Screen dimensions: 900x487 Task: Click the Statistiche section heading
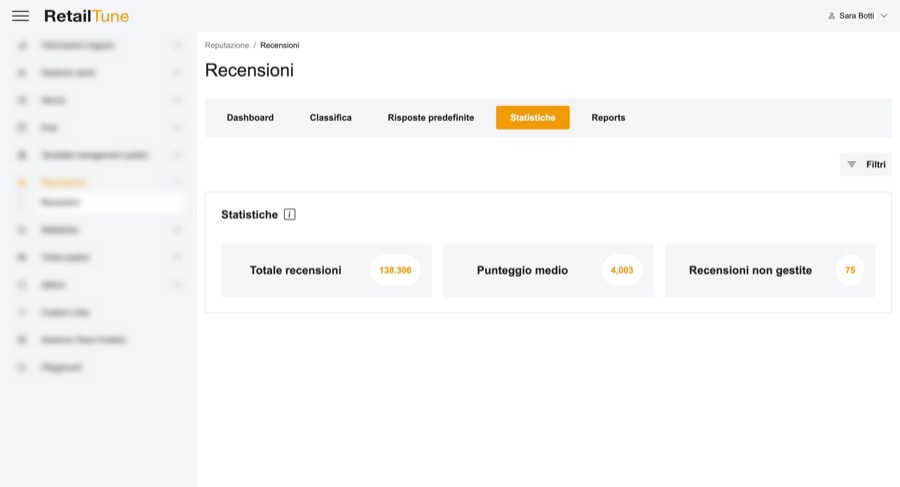point(250,215)
